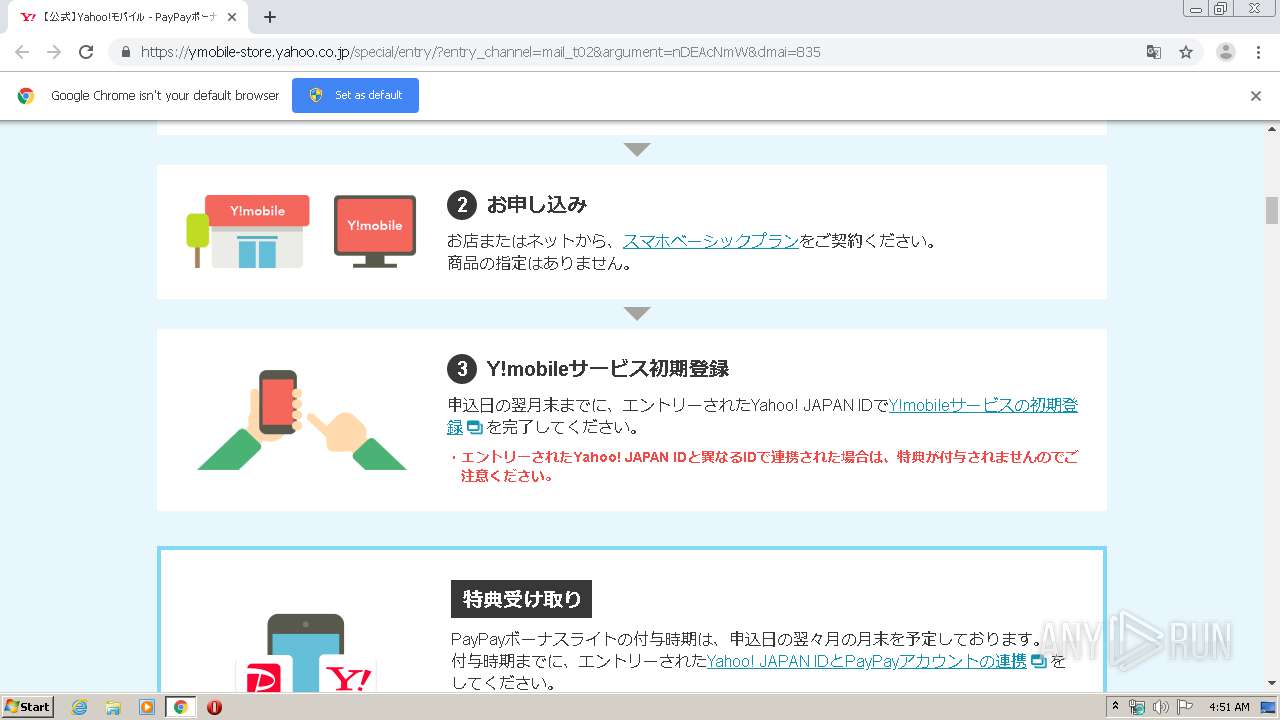Open the red Opera taskbar icon
This screenshot has width=1280, height=720.
tap(214, 707)
